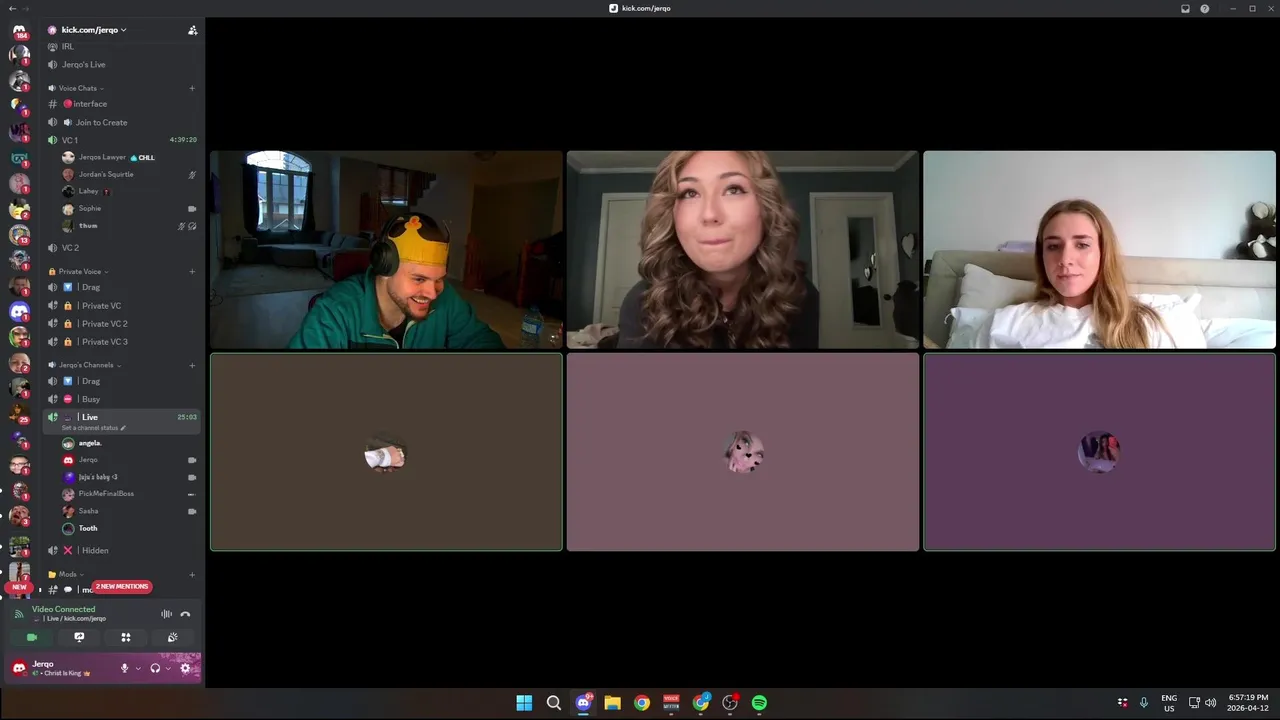
Task: Join the Private VC 3 channel
Action: tap(122, 342)
